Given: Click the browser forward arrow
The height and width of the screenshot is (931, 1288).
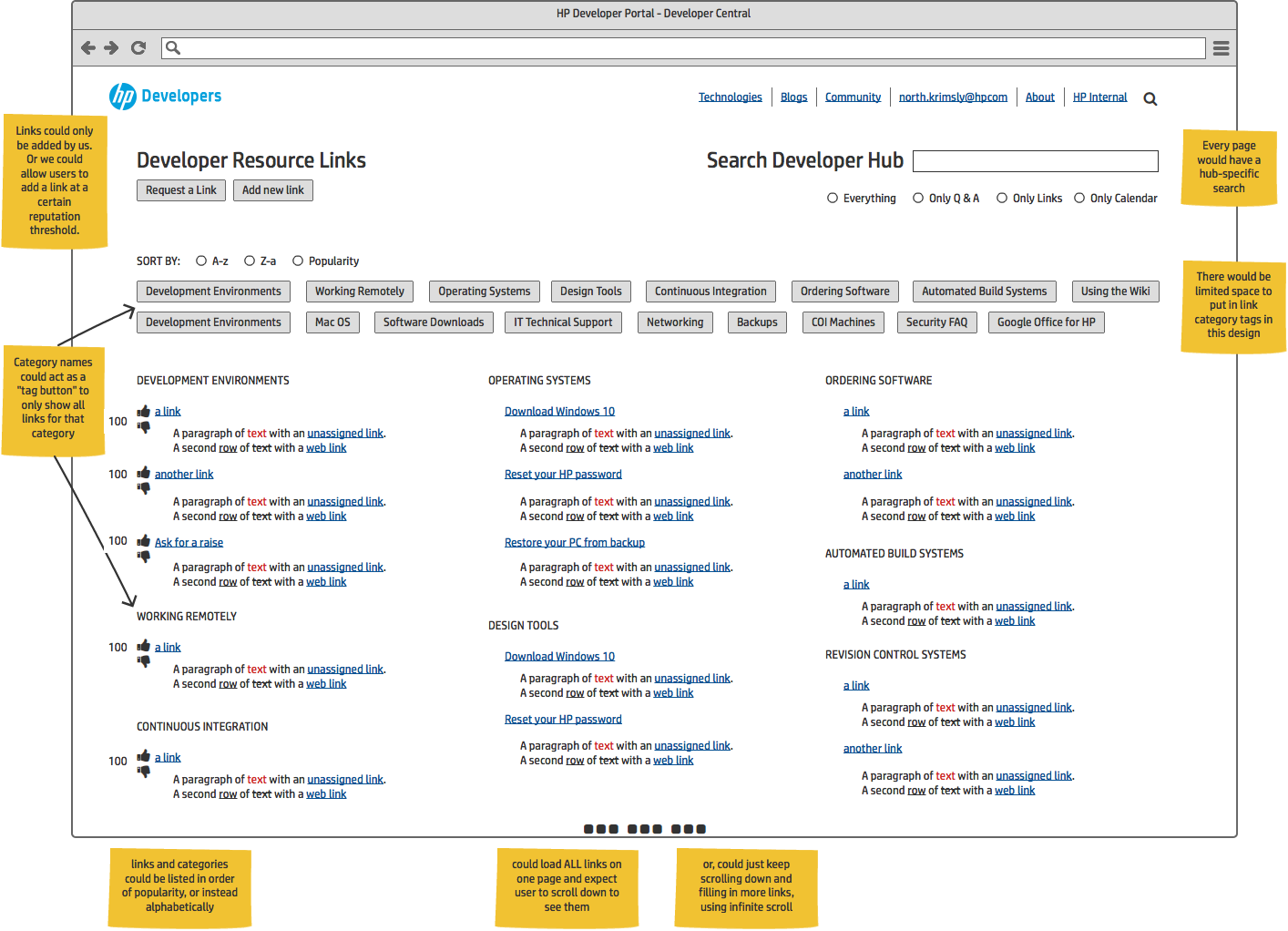Looking at the screenshot, I should [x=111, y=48].
